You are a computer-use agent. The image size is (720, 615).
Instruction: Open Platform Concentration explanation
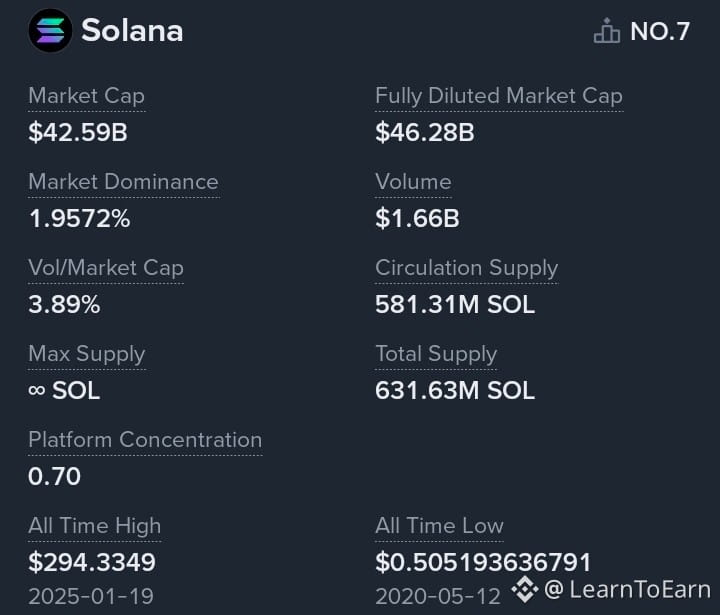145,440
